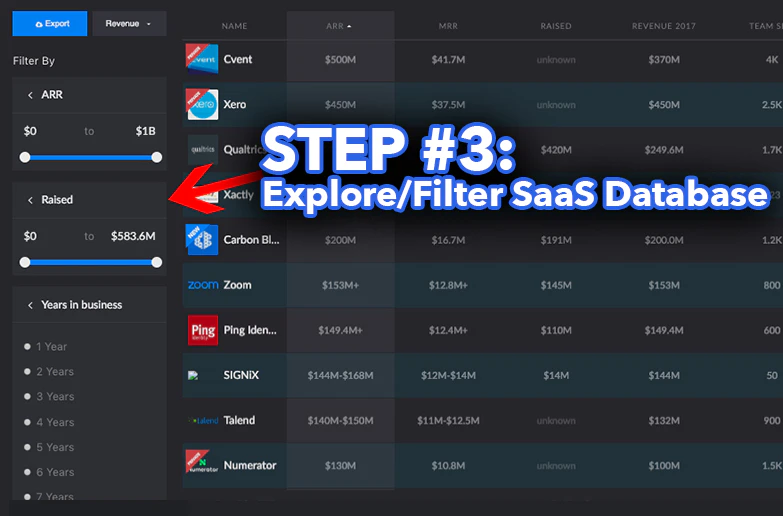
Task: Click Talend's $11M-$12.5M MRR cell
Action: pyautogui.click(x=448, y=421)
